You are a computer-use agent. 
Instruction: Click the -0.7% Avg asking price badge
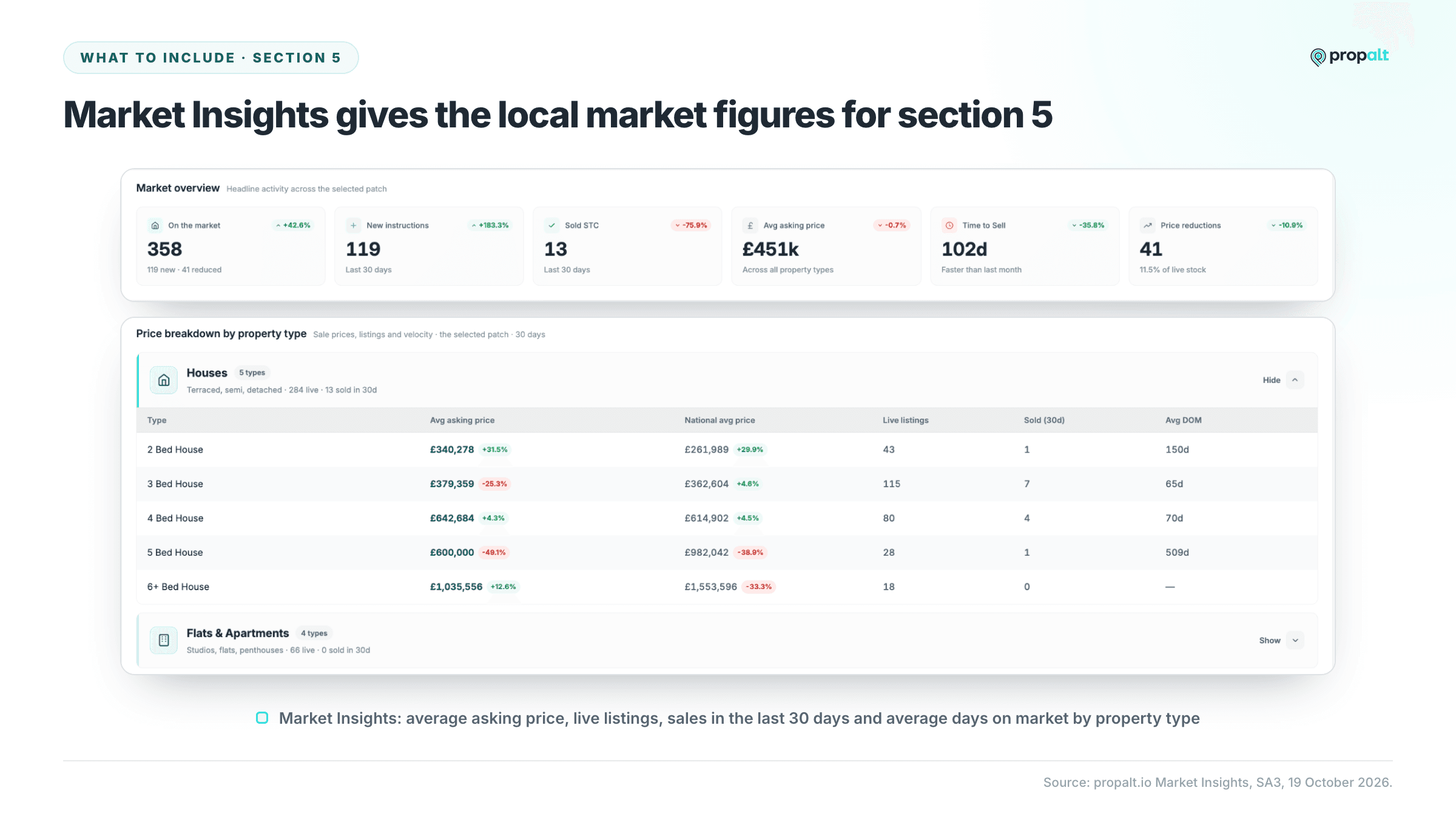[892, 225]
